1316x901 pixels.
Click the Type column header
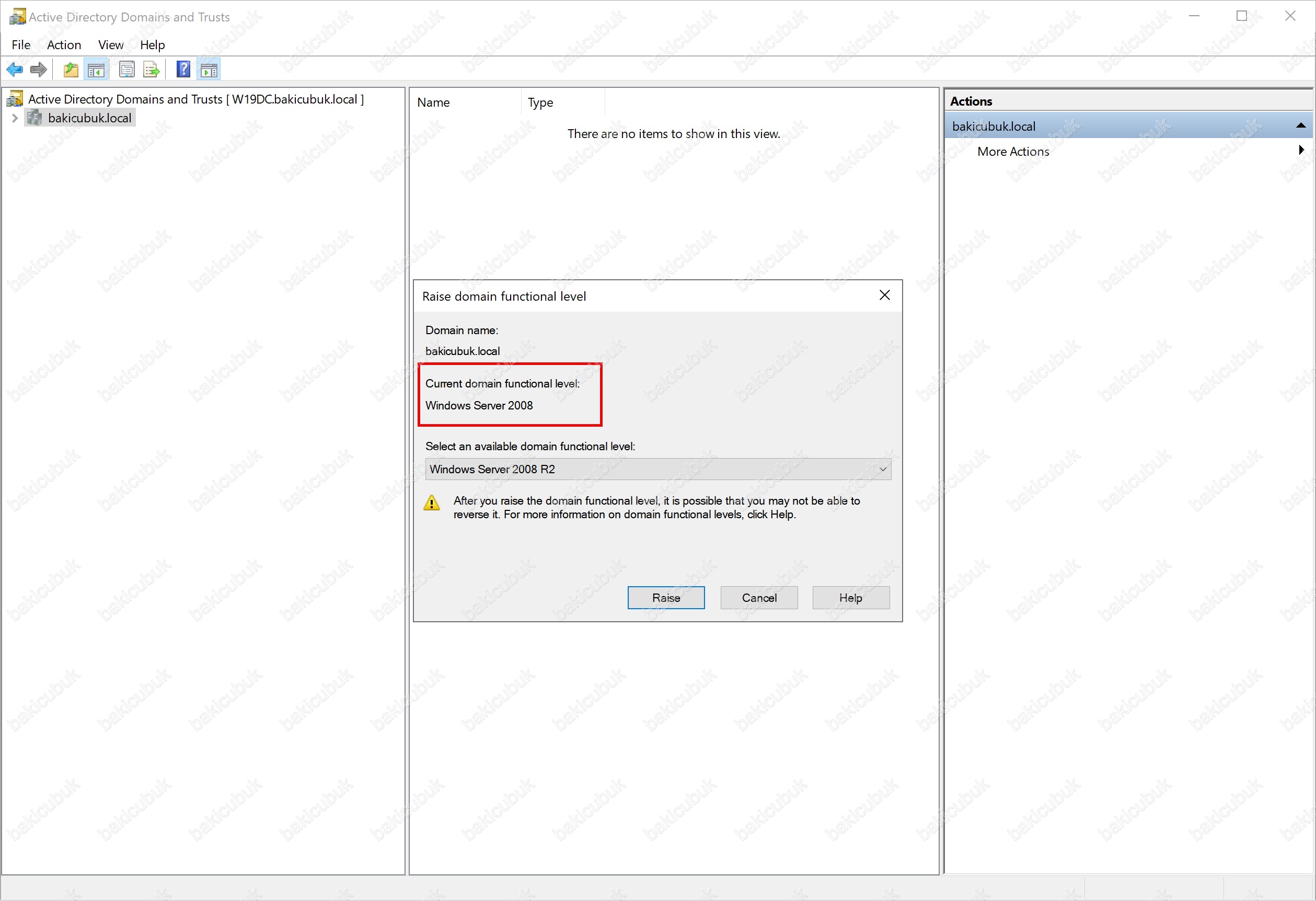click(540, 102)
